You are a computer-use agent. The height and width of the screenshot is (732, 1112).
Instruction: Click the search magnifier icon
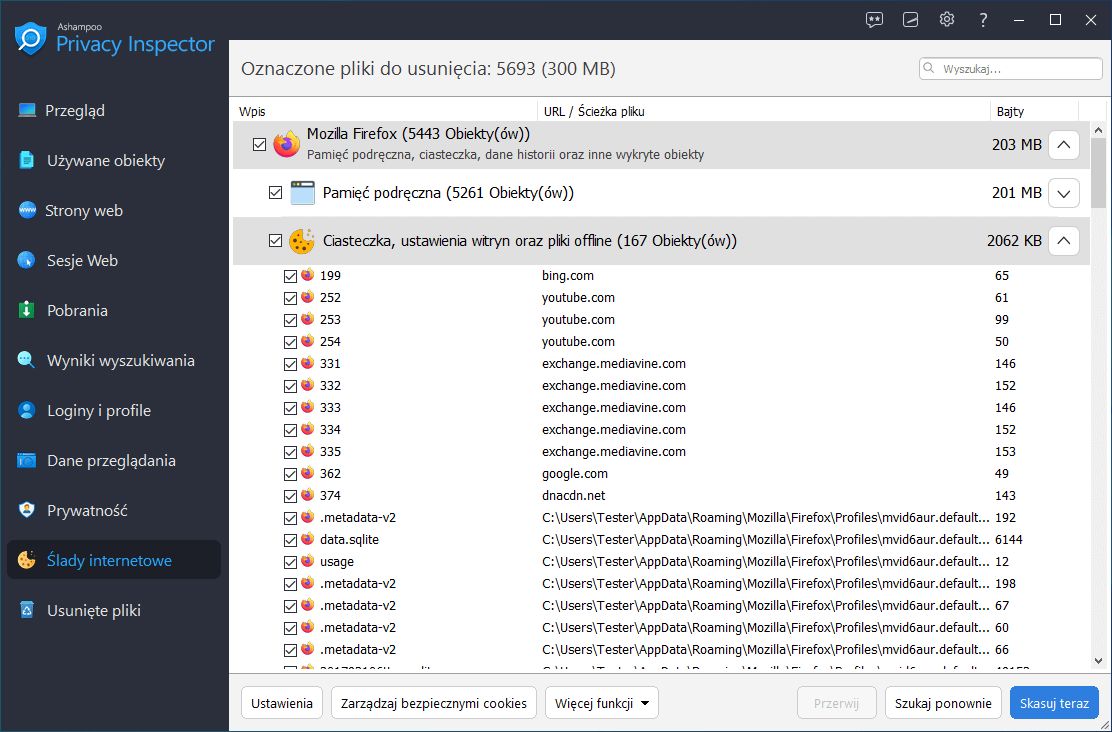928,69
